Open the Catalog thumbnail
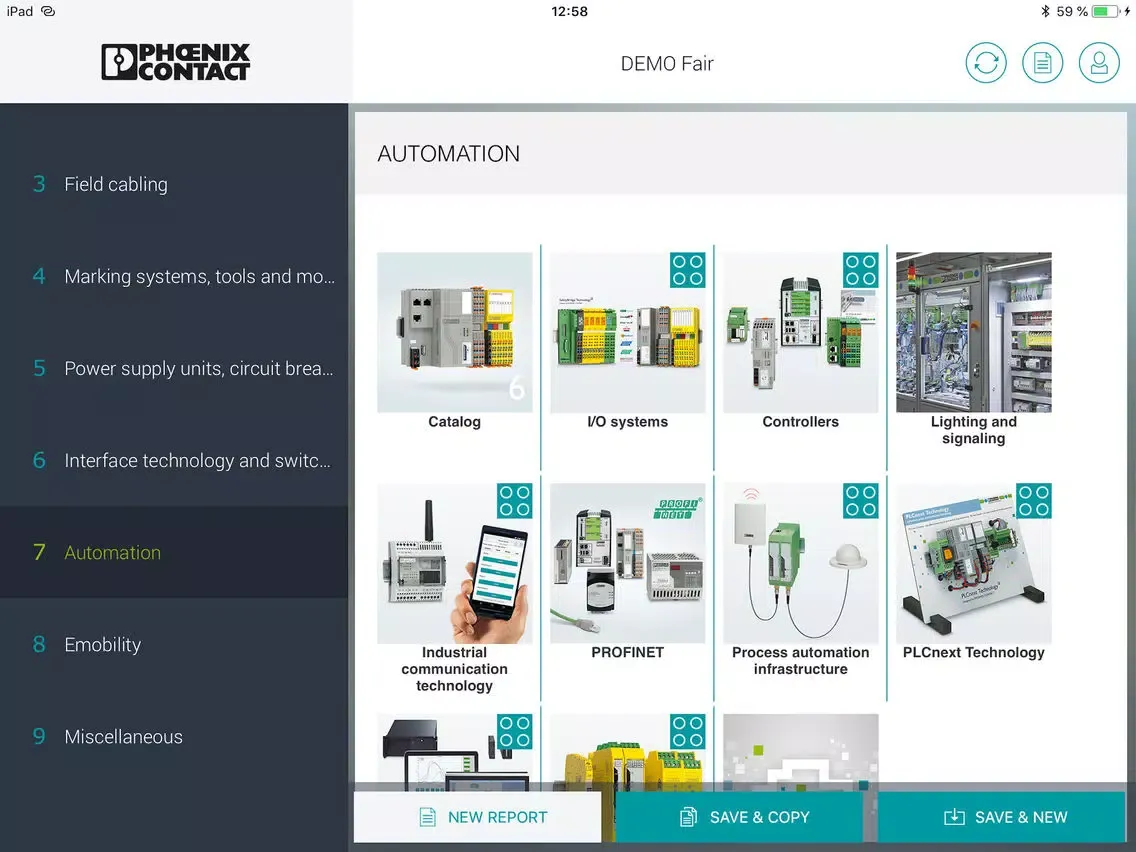1136x852 pixels. 454,333
